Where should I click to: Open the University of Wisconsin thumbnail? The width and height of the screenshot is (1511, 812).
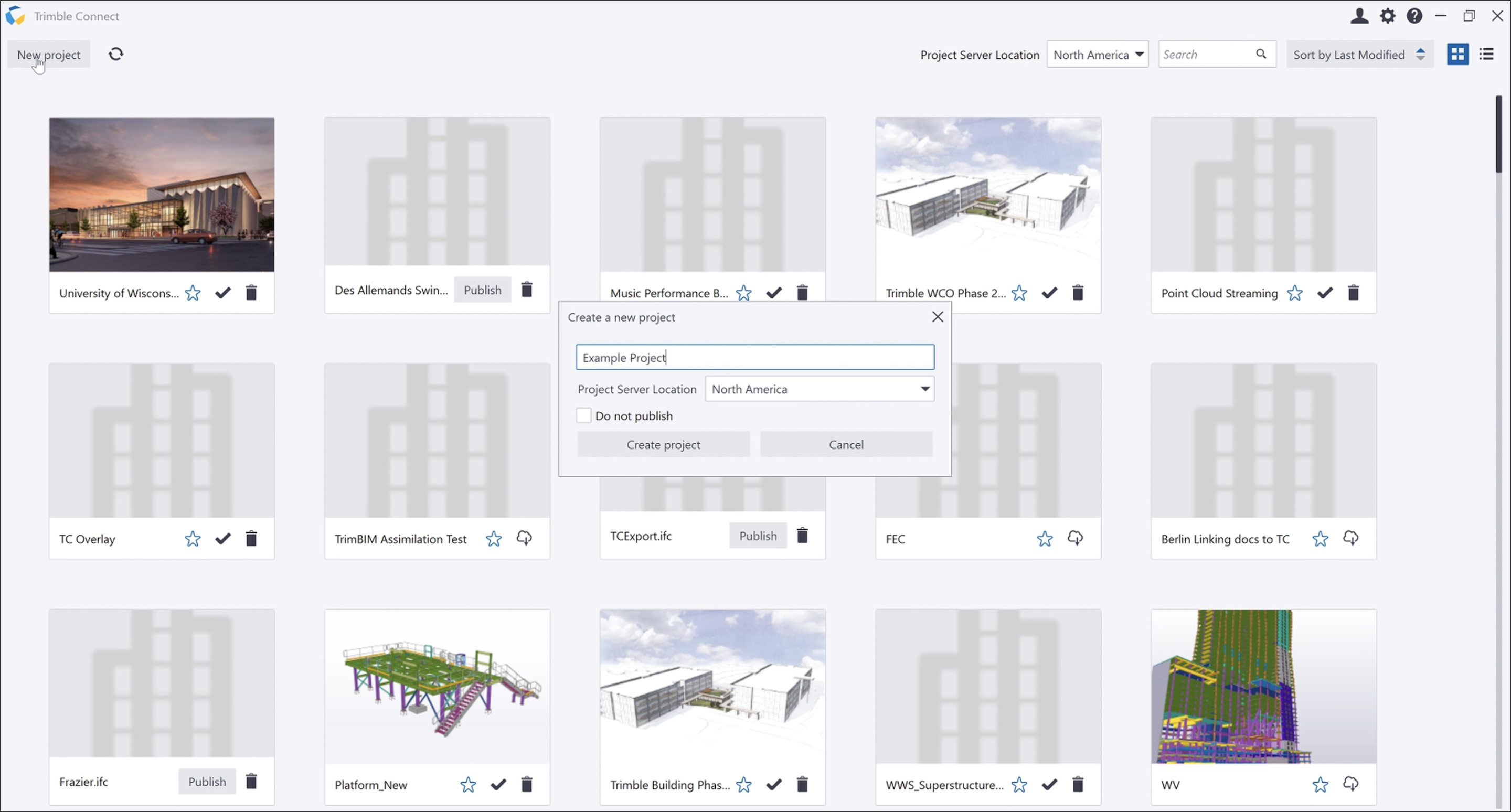point(161,195)
